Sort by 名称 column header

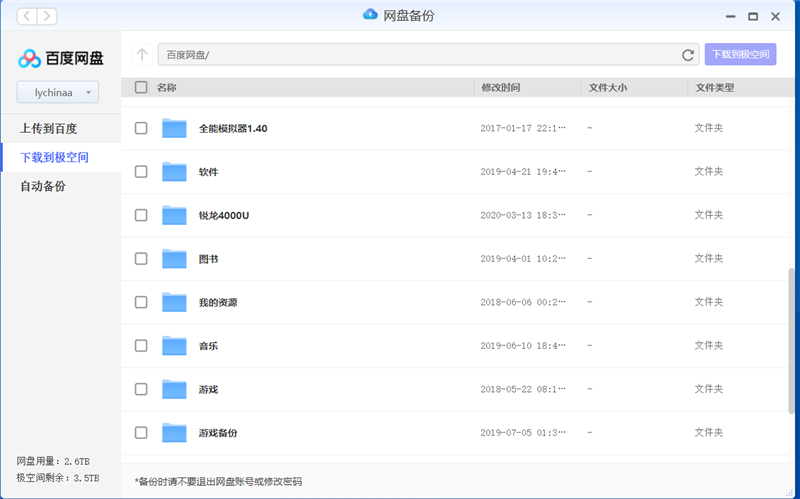tap(166, 87)
